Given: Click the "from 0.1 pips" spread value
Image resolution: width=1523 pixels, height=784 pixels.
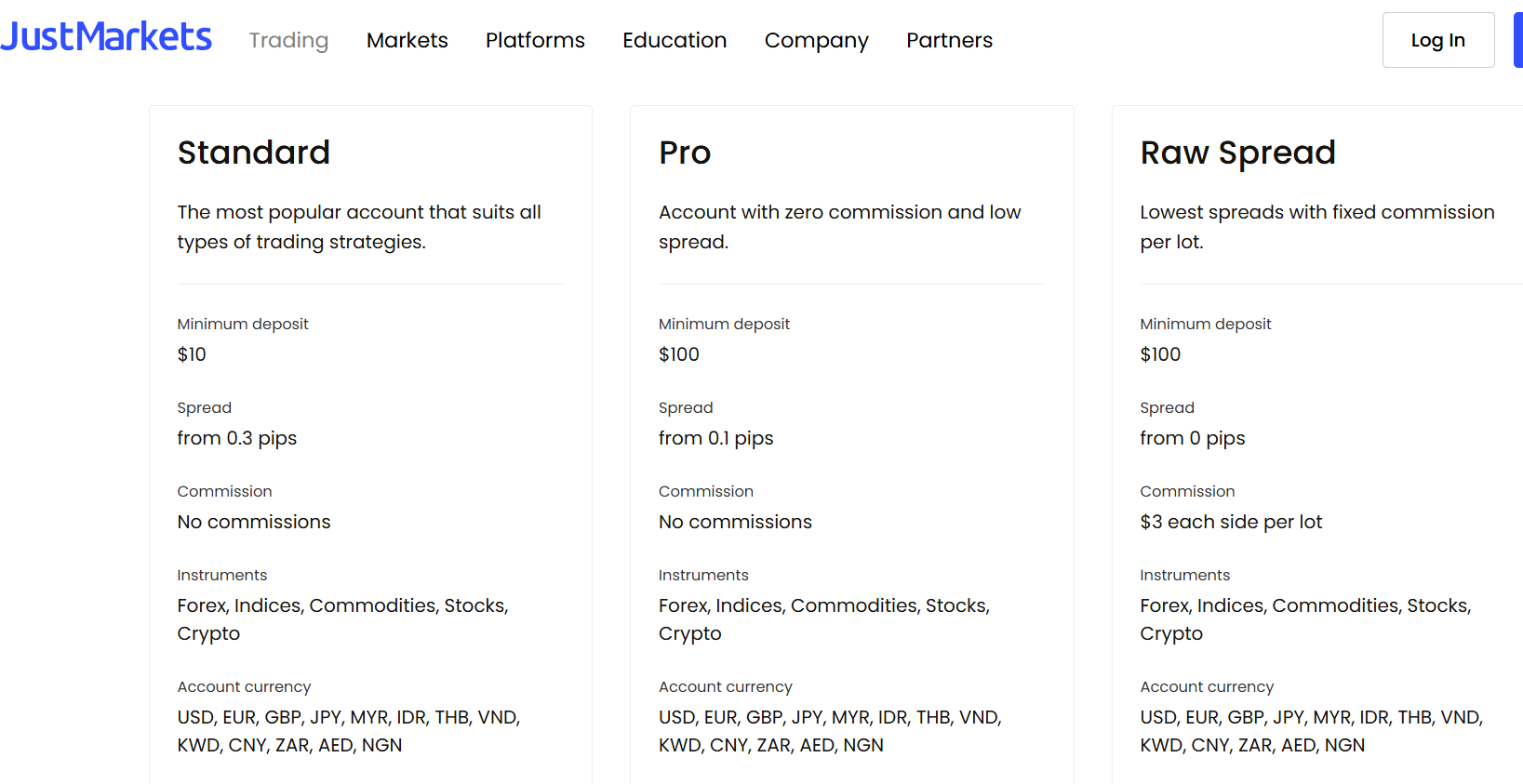Looking at the screenshot, I should (x=715, y=438).
